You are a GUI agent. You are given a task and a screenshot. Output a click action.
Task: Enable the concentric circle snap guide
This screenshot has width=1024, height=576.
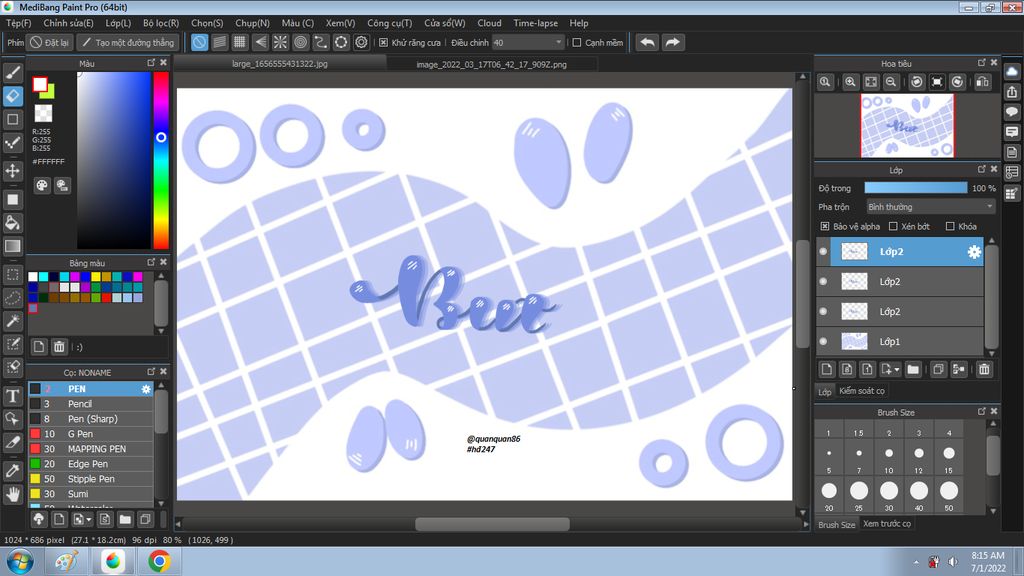click(x=300, y=42)
